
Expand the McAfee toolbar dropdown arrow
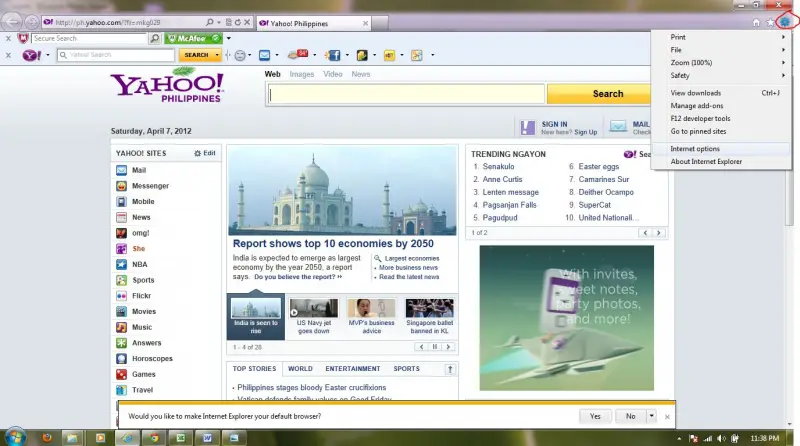[x=229, y=38]
